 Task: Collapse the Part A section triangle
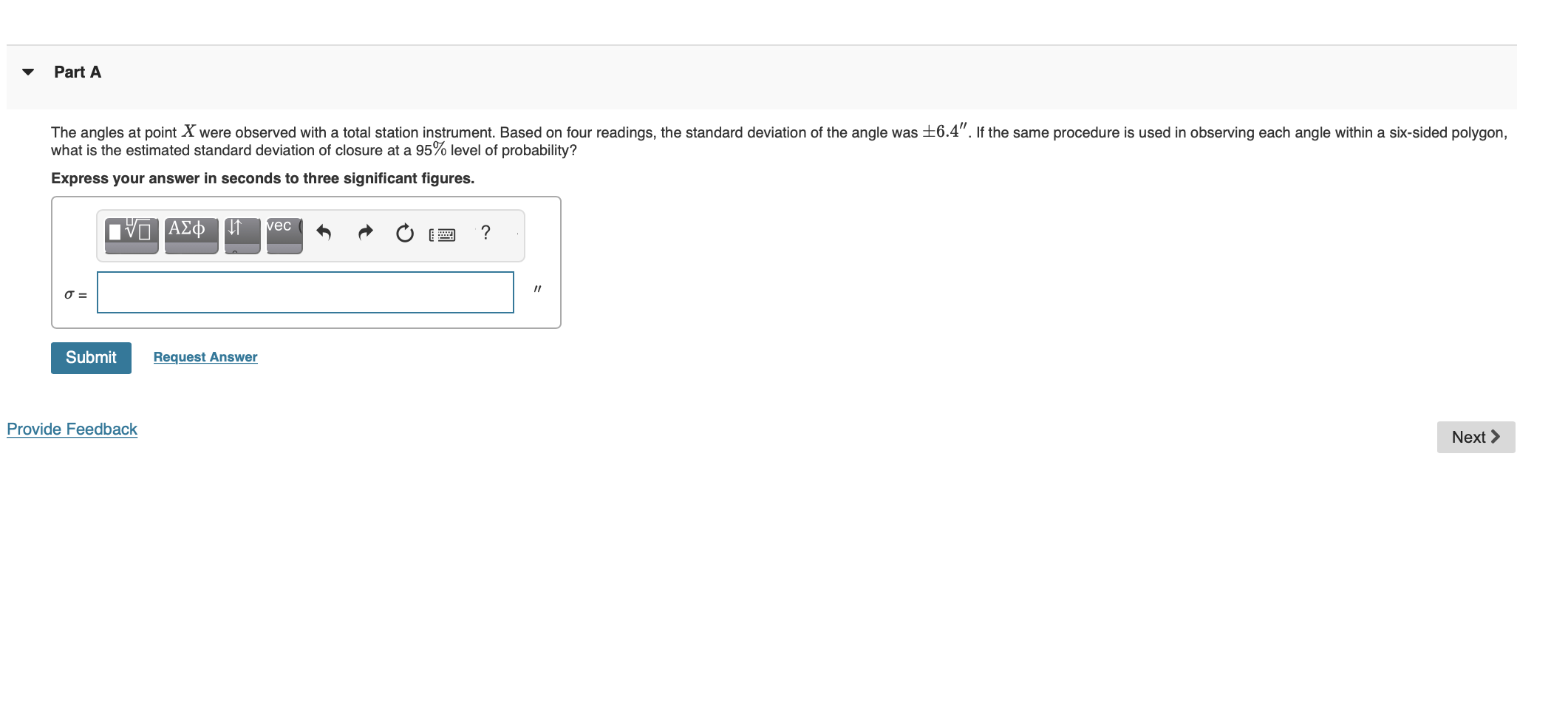click(x=27, y=72)
